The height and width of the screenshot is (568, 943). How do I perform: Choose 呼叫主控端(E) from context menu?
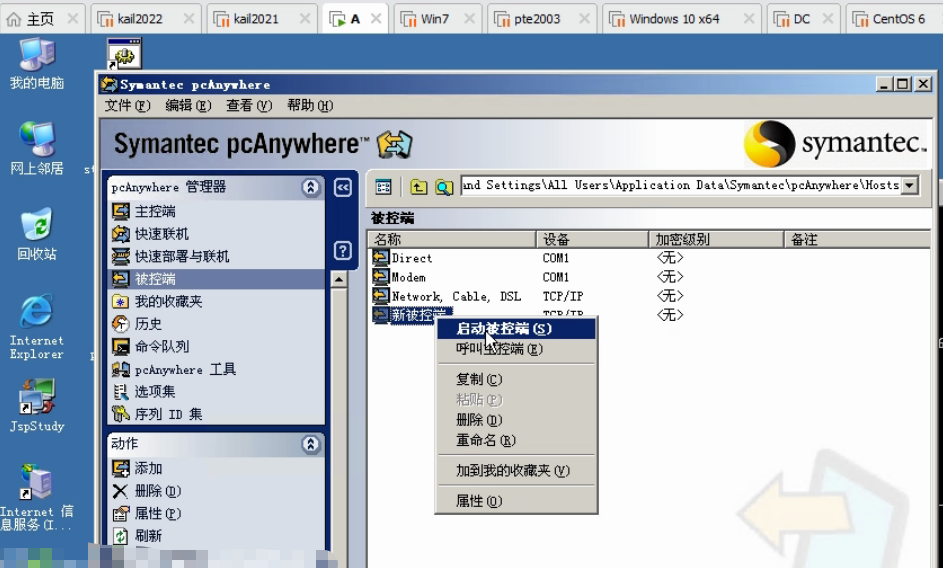tap(516, 349)
